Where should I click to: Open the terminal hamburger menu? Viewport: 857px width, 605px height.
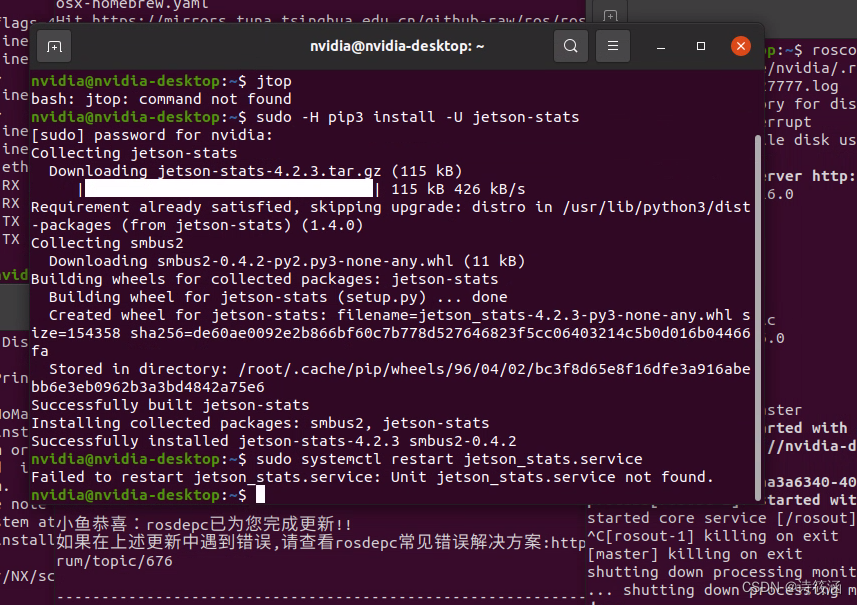pyautogui.click(x=613, y=46)
